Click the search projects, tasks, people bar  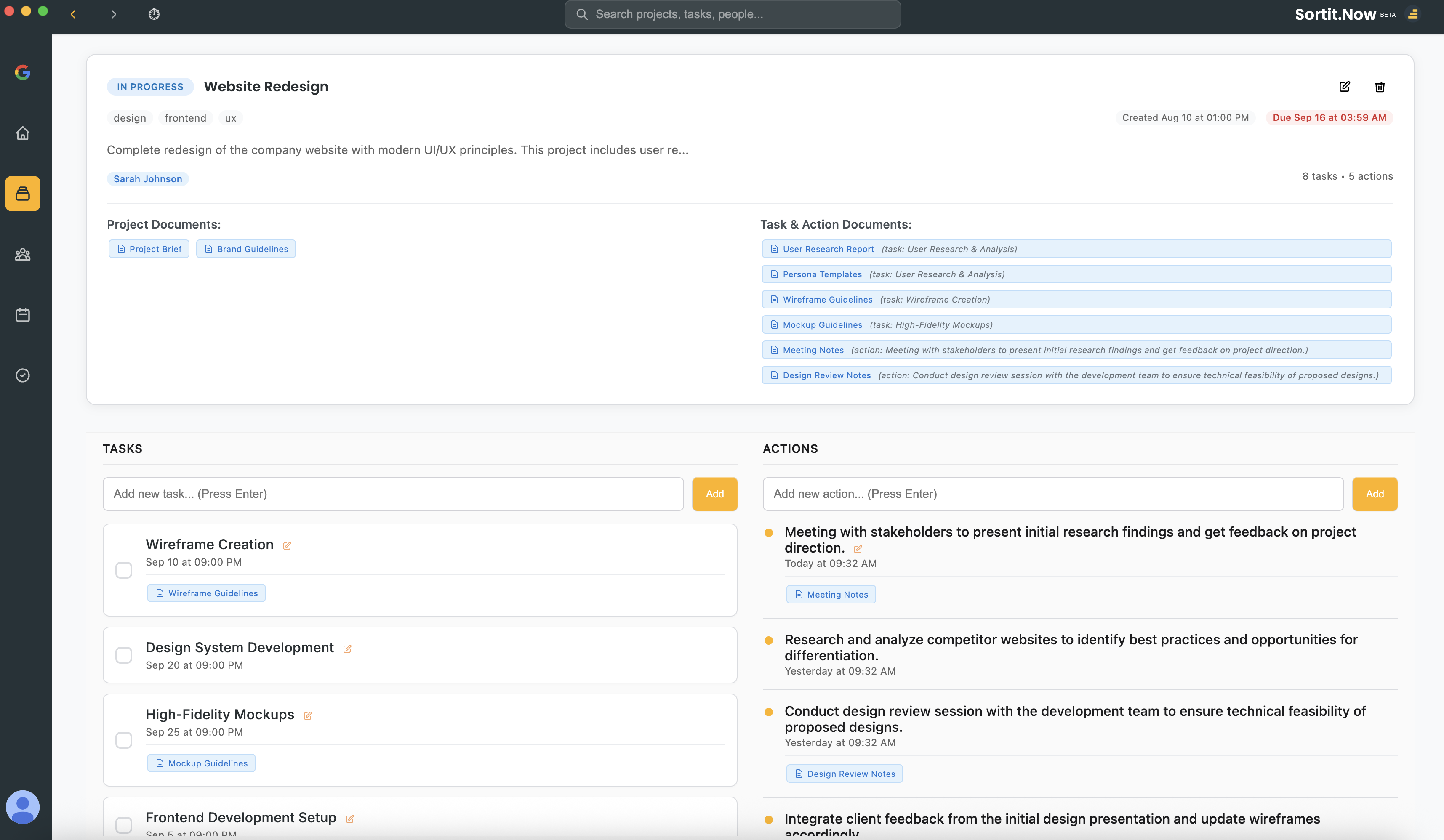click(733, 14)
